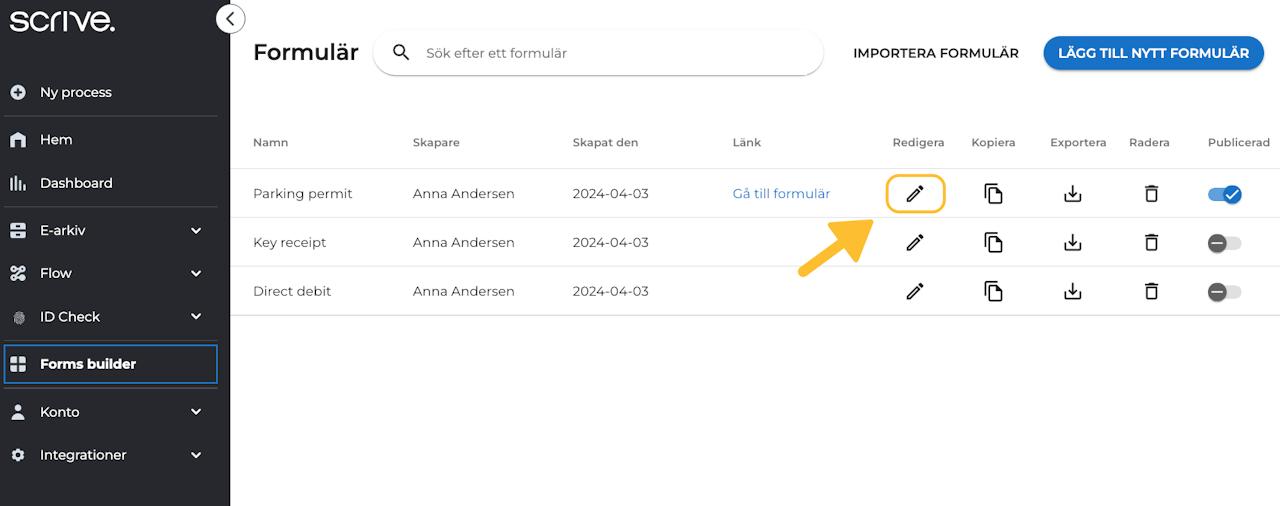Download the Key receipt form

1072,242
